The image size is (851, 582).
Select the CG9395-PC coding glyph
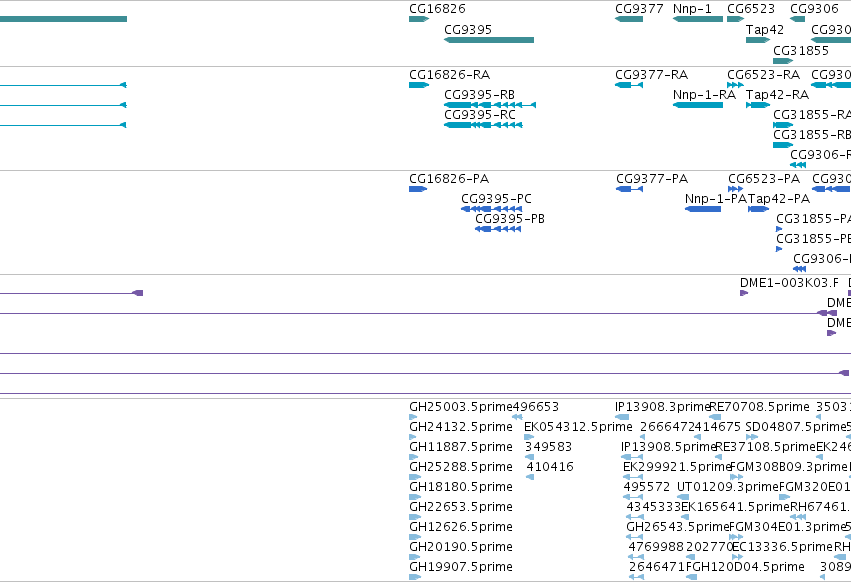(x=492, y=209)
